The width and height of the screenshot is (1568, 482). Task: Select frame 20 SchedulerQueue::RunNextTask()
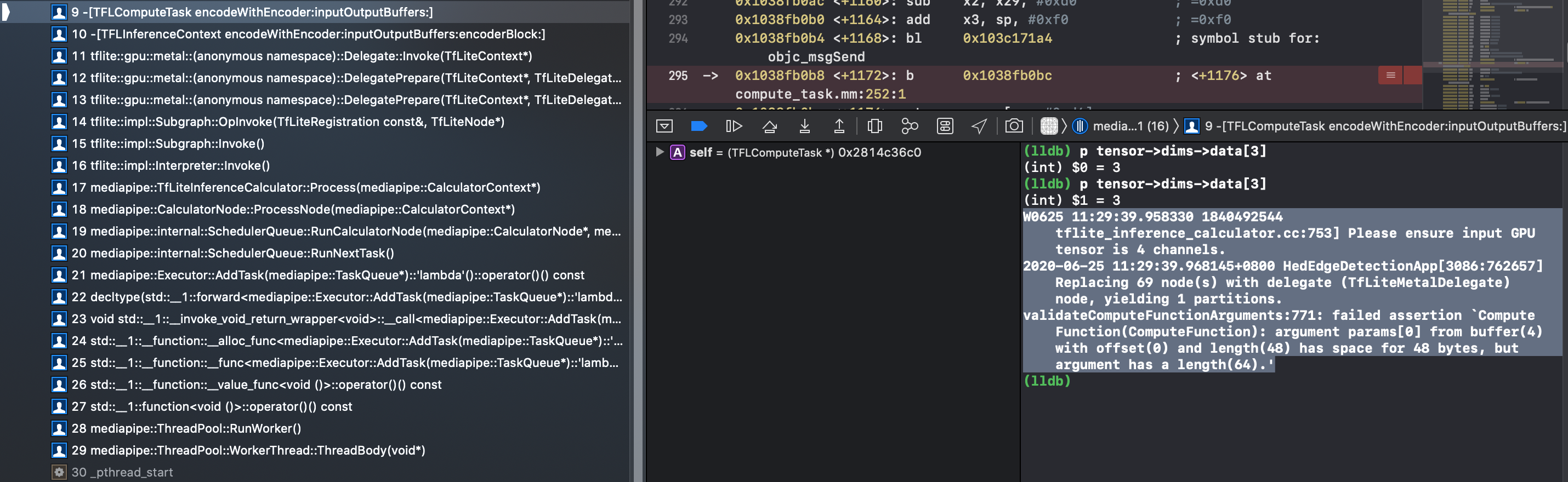click(315, 253)
